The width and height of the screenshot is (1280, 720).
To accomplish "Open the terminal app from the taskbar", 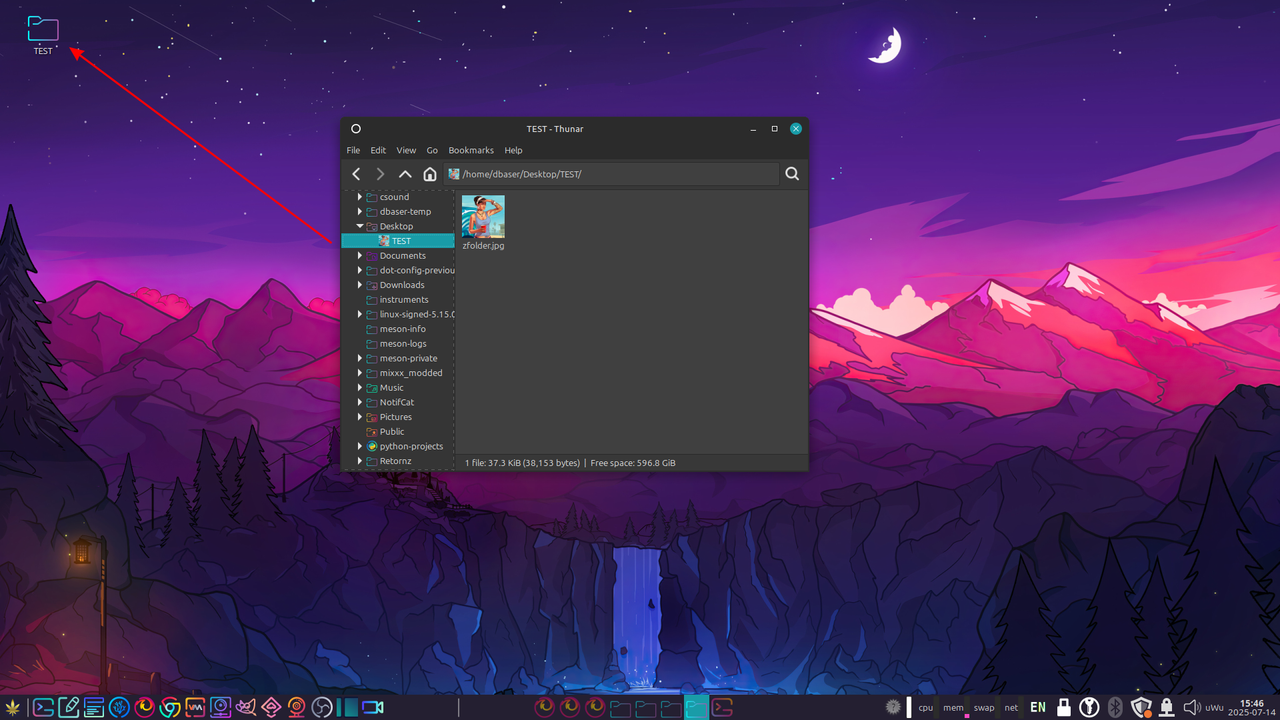I will tap(42, 707).
